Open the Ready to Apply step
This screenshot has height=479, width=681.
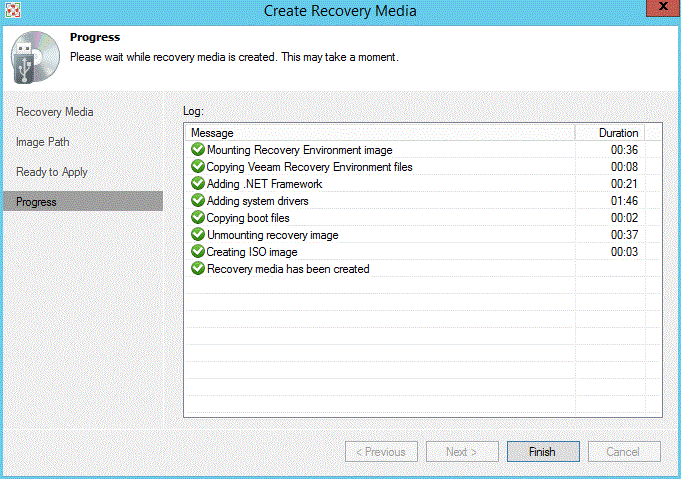52,172
